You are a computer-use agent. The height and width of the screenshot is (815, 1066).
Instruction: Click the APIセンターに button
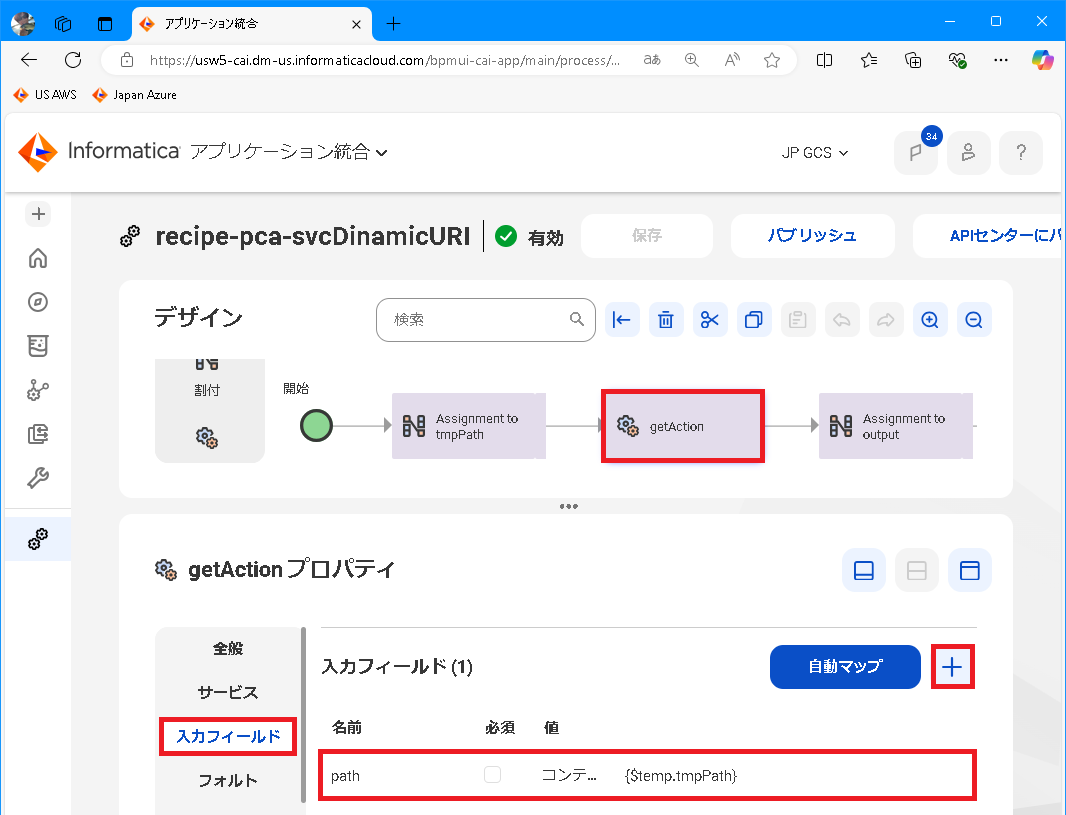988,236
